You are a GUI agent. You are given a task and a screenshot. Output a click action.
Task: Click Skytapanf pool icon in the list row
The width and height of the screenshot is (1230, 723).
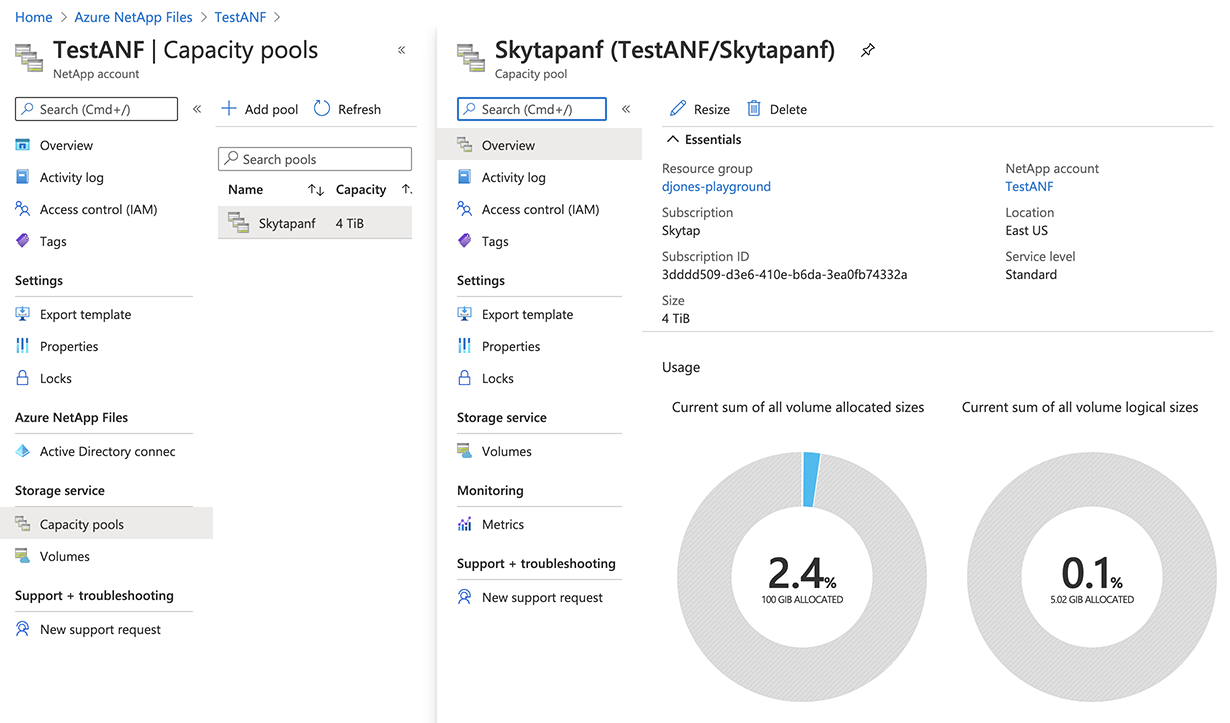click(238, 222)
